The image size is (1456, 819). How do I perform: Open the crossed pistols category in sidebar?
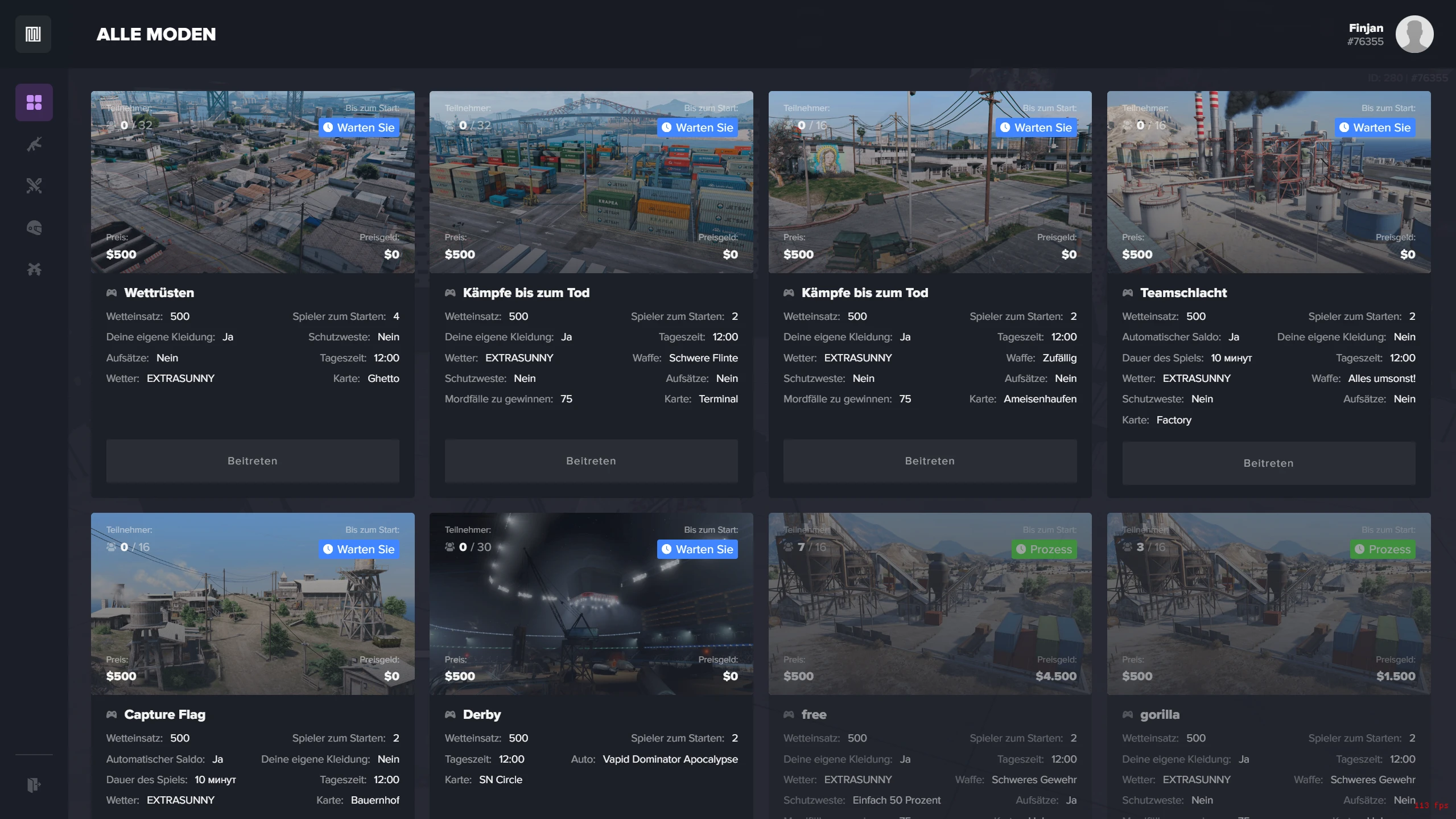pyautogui.click(x=34, y=269)
